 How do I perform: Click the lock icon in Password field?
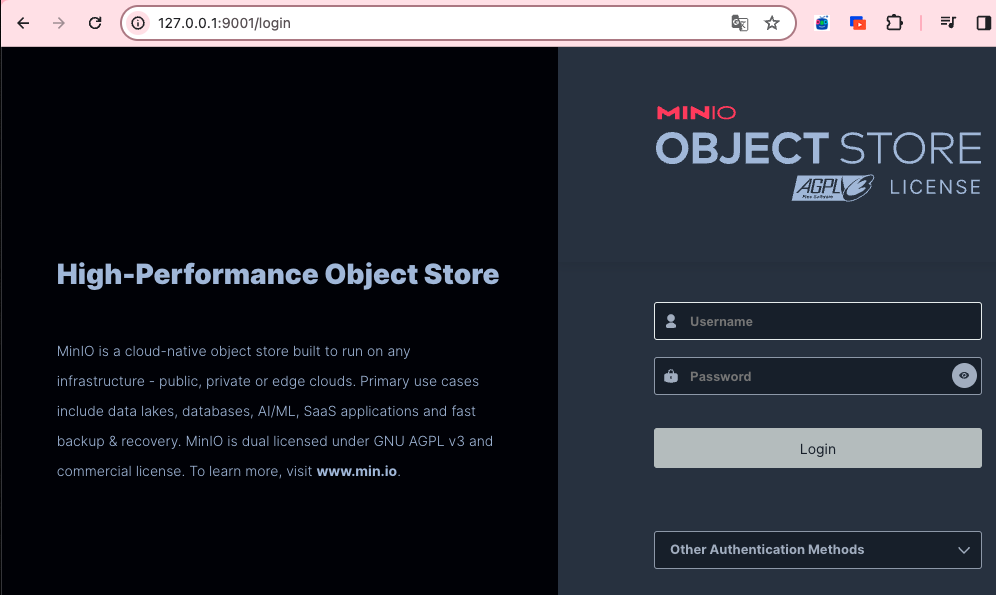click(671, 376)
